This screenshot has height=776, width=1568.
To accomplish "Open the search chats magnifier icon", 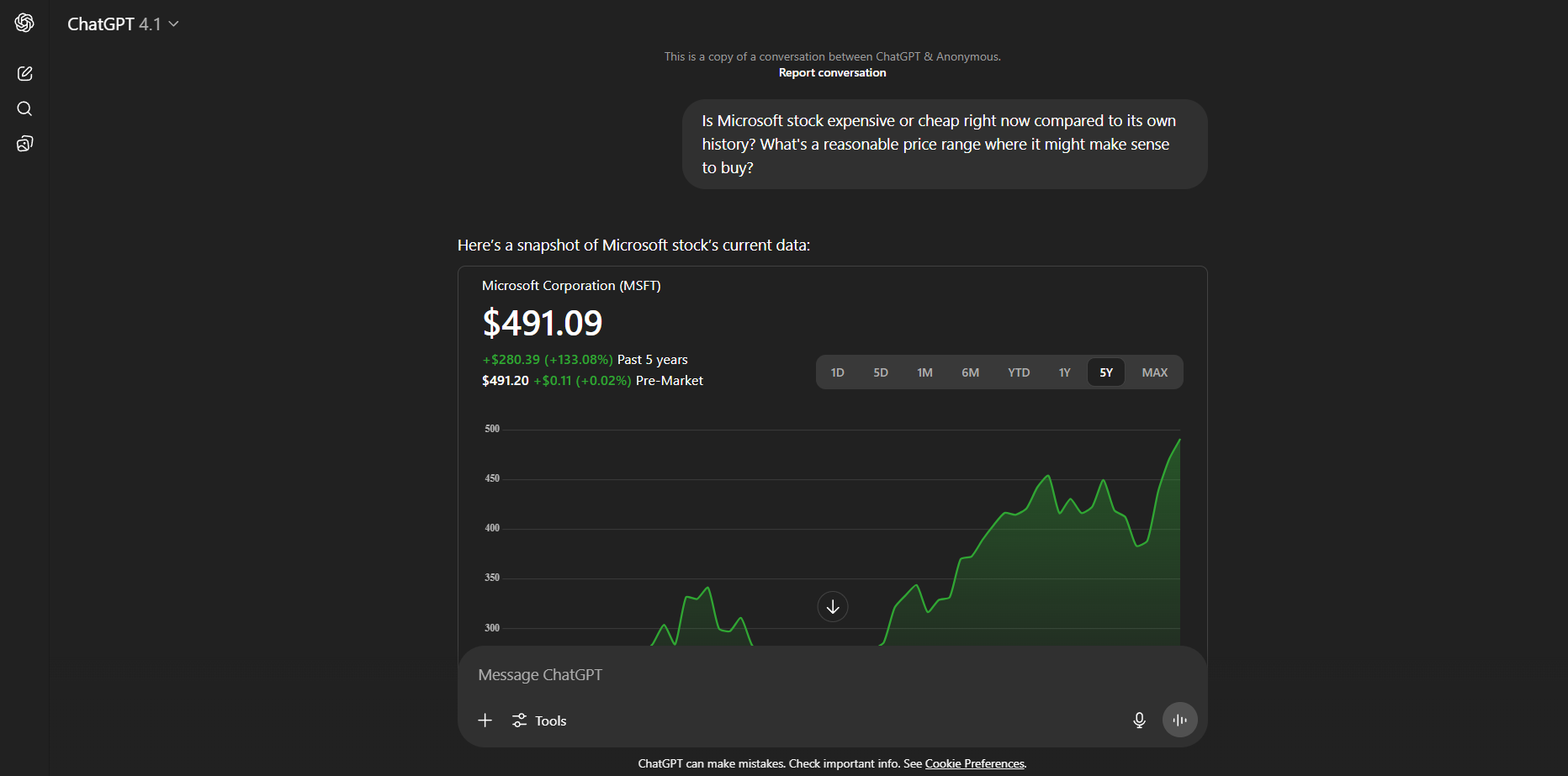I will (24, 108).
